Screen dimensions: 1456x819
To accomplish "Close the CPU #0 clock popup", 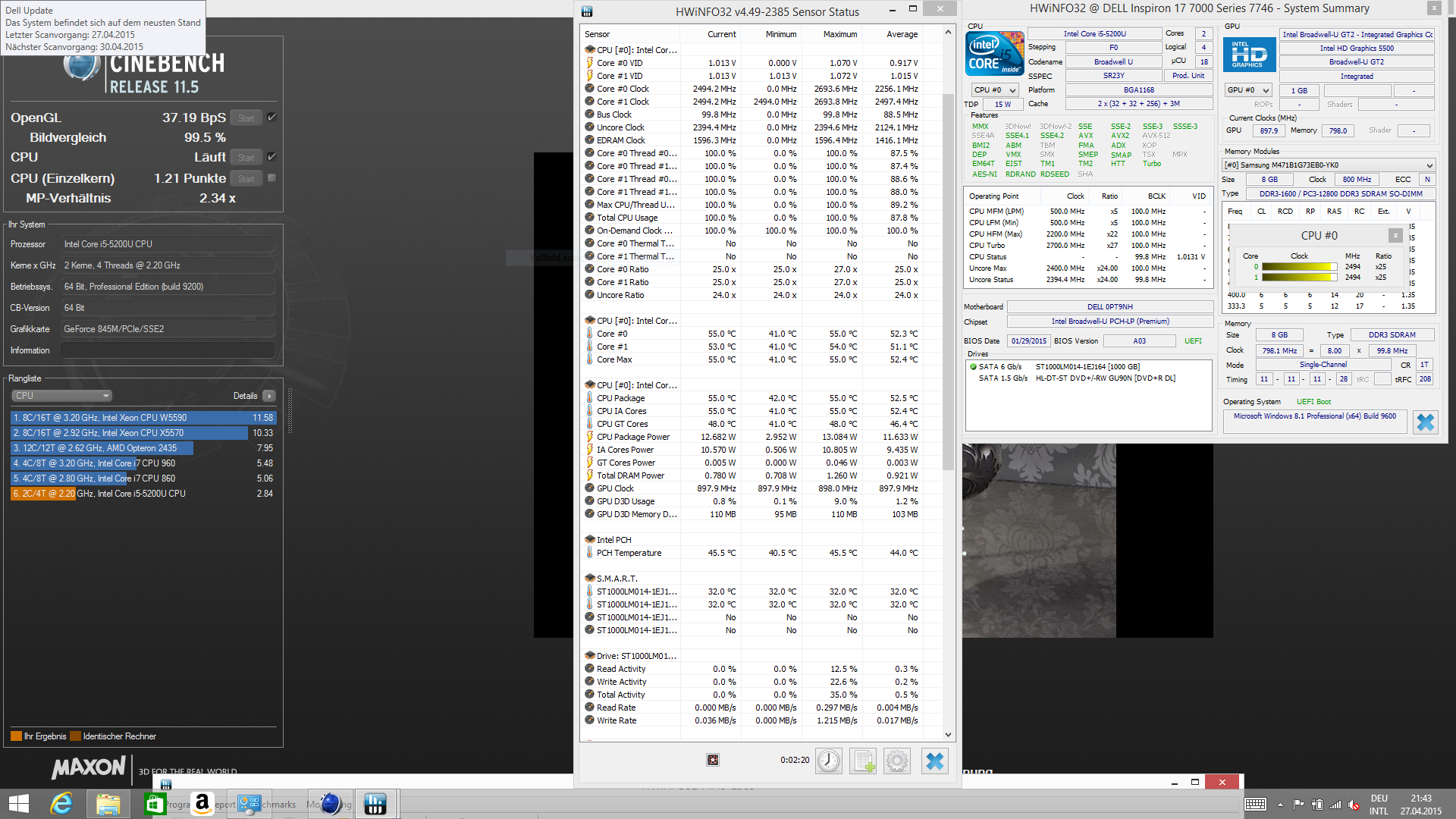I will tap(1395, 235).
